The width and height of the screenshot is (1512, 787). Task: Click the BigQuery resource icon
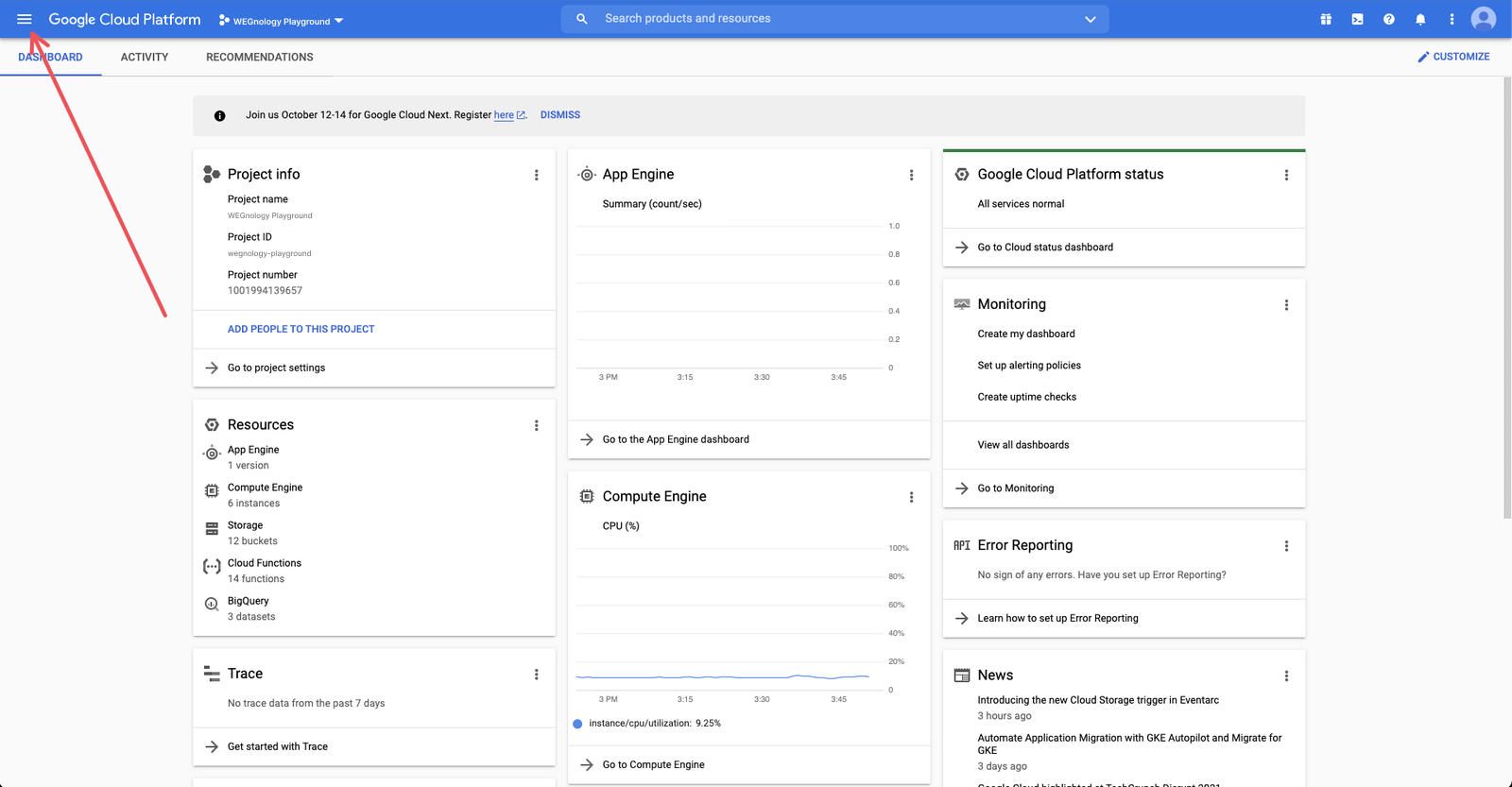pos(212,604)
